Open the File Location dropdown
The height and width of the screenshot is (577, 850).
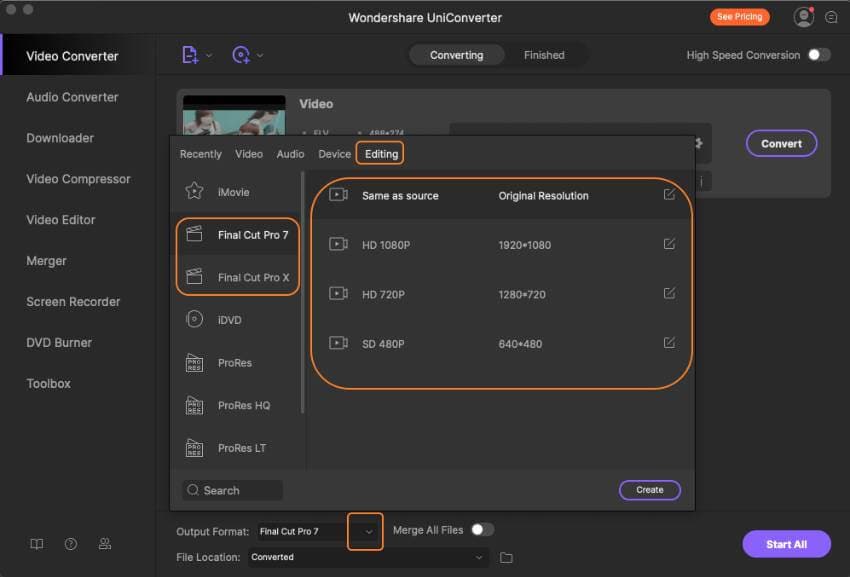tap(479, 557)
